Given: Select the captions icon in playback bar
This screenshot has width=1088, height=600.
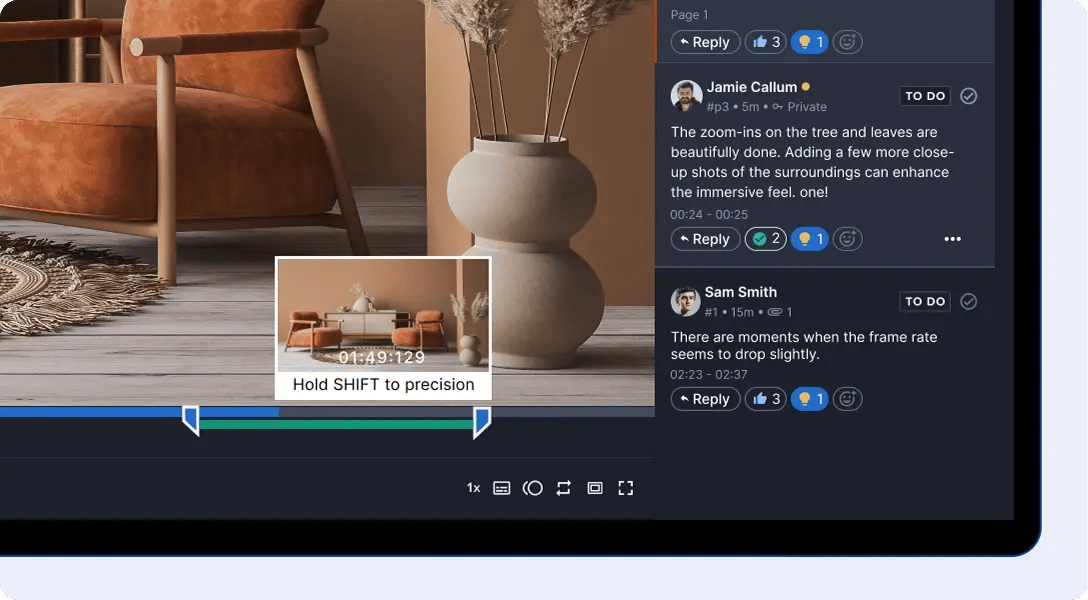Looking at the screenshot, I should 501,488.
